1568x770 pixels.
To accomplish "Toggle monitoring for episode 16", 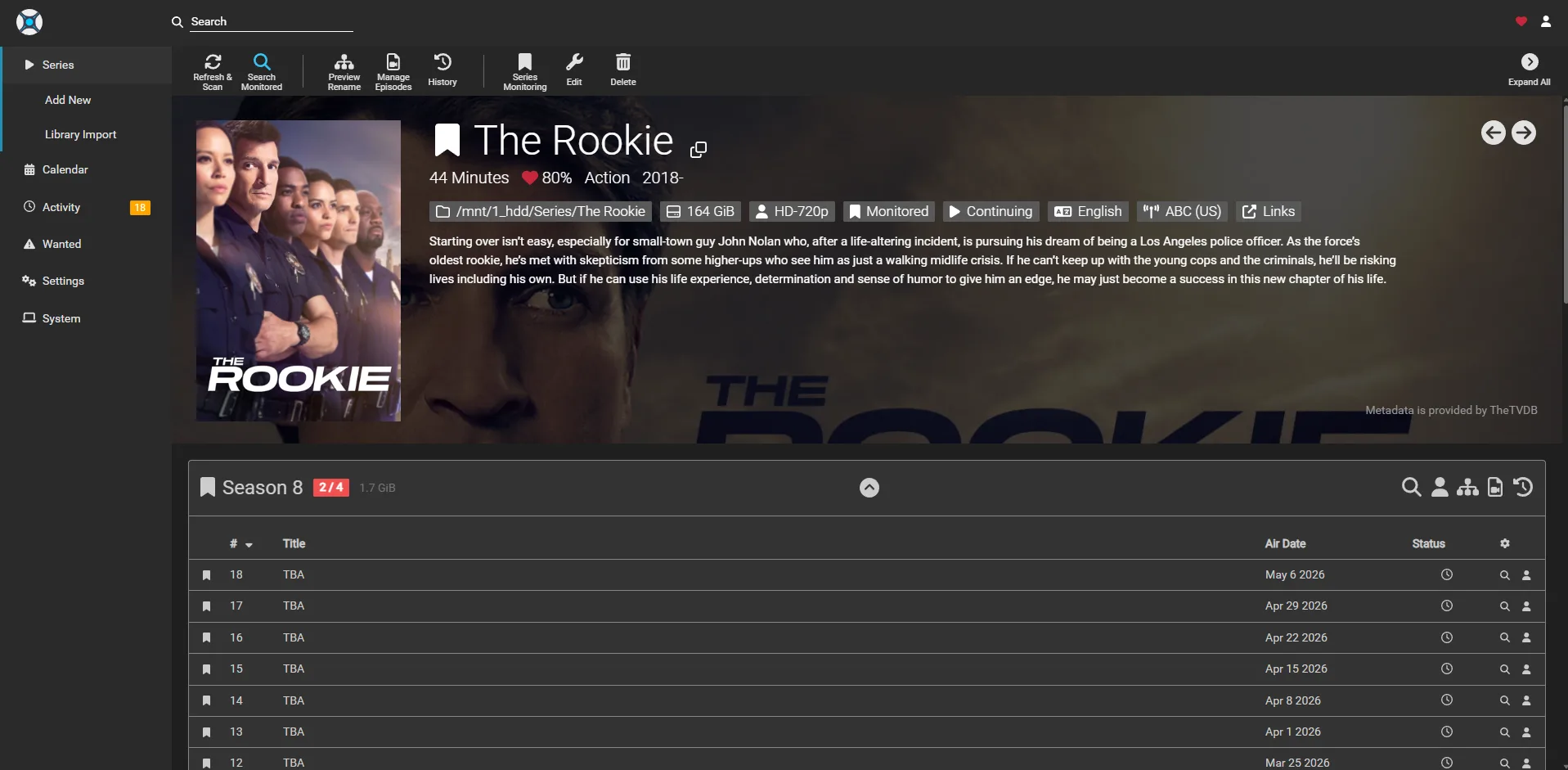I will click(207, 637).
